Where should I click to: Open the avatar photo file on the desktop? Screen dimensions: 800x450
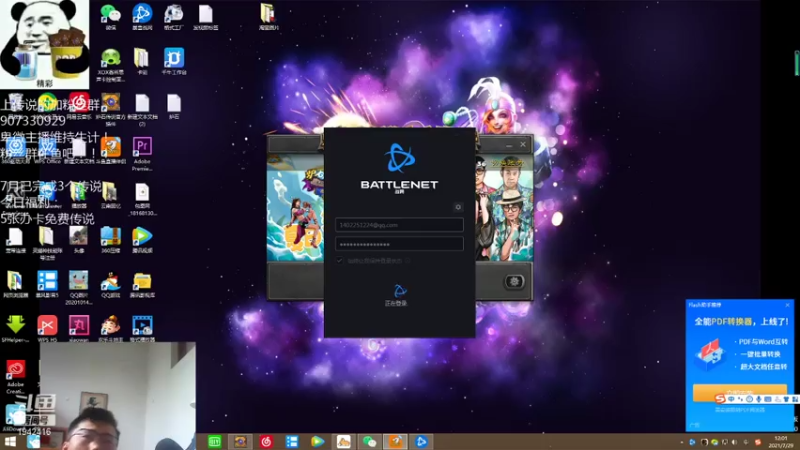79,240
